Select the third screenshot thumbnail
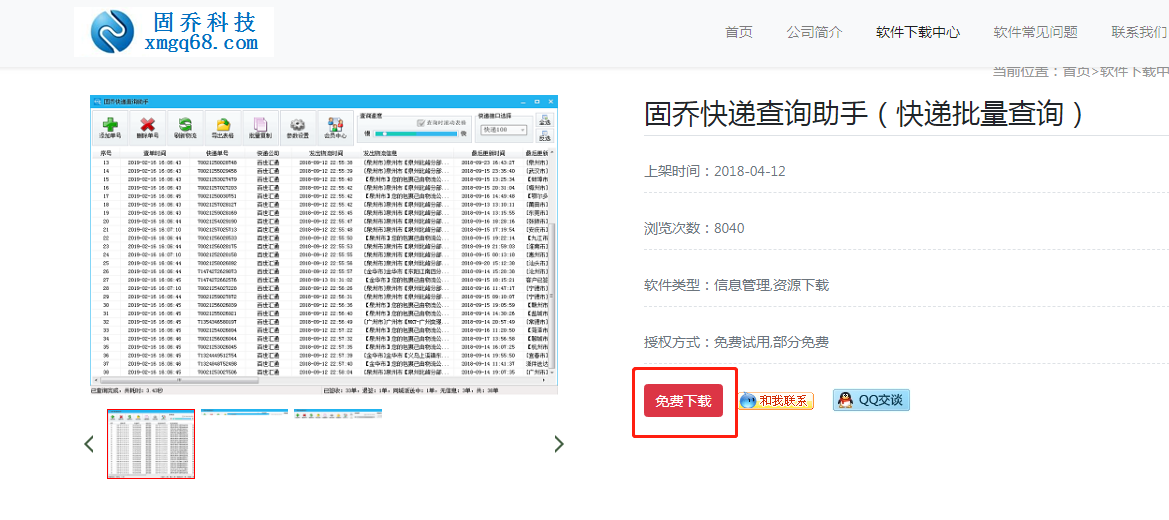 click(x=338, y=412)
